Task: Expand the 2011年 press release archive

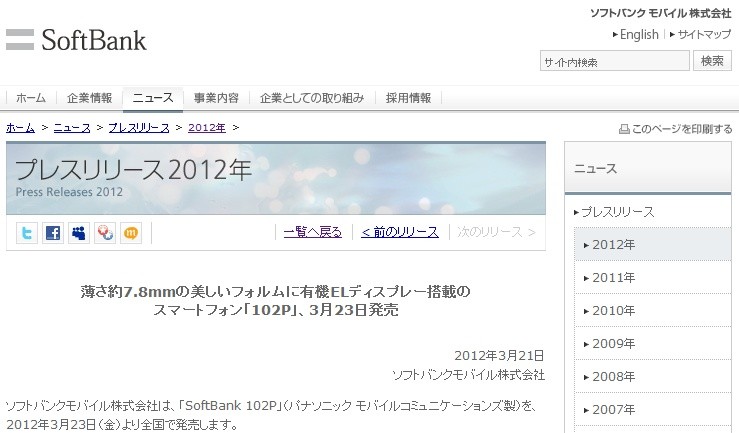Action: coord(652,278)
